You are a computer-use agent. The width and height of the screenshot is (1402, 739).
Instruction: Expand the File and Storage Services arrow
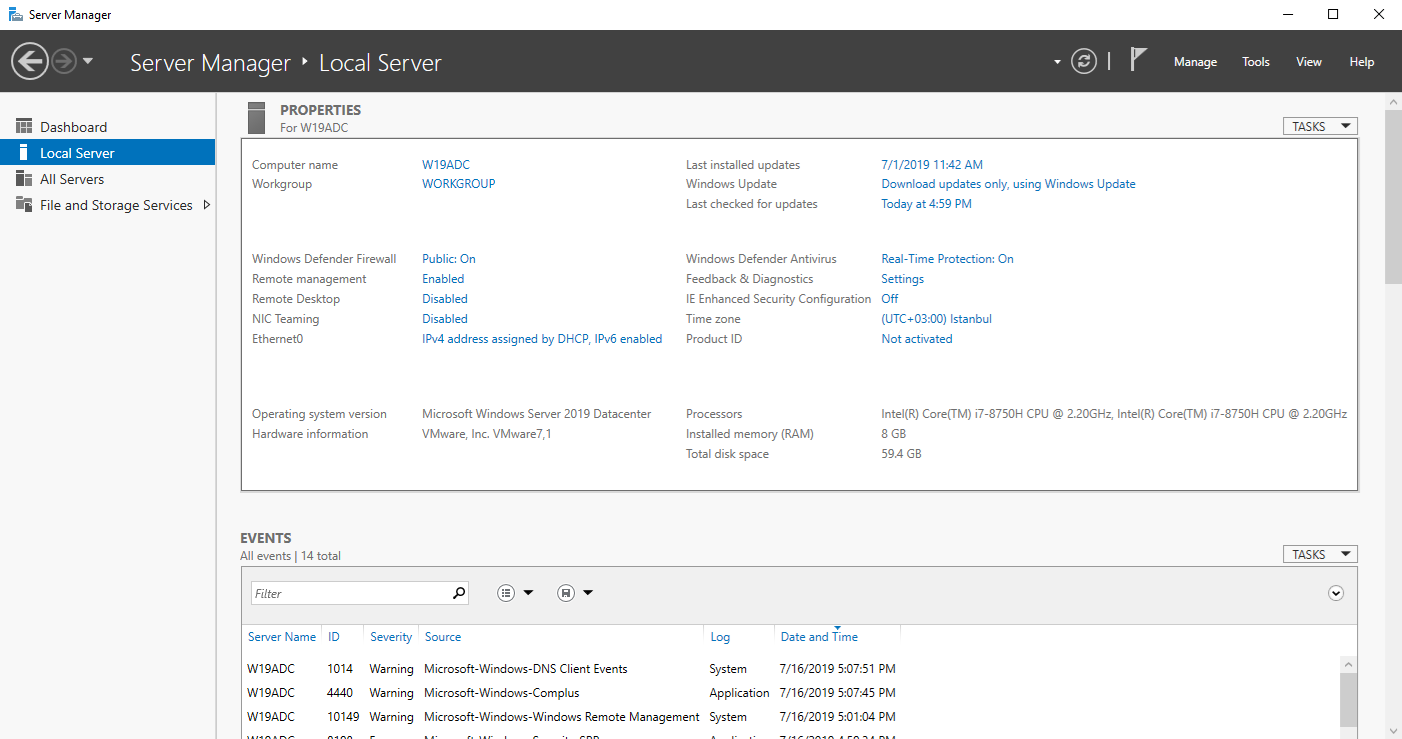pyautogui.click(x=207, y=205)
